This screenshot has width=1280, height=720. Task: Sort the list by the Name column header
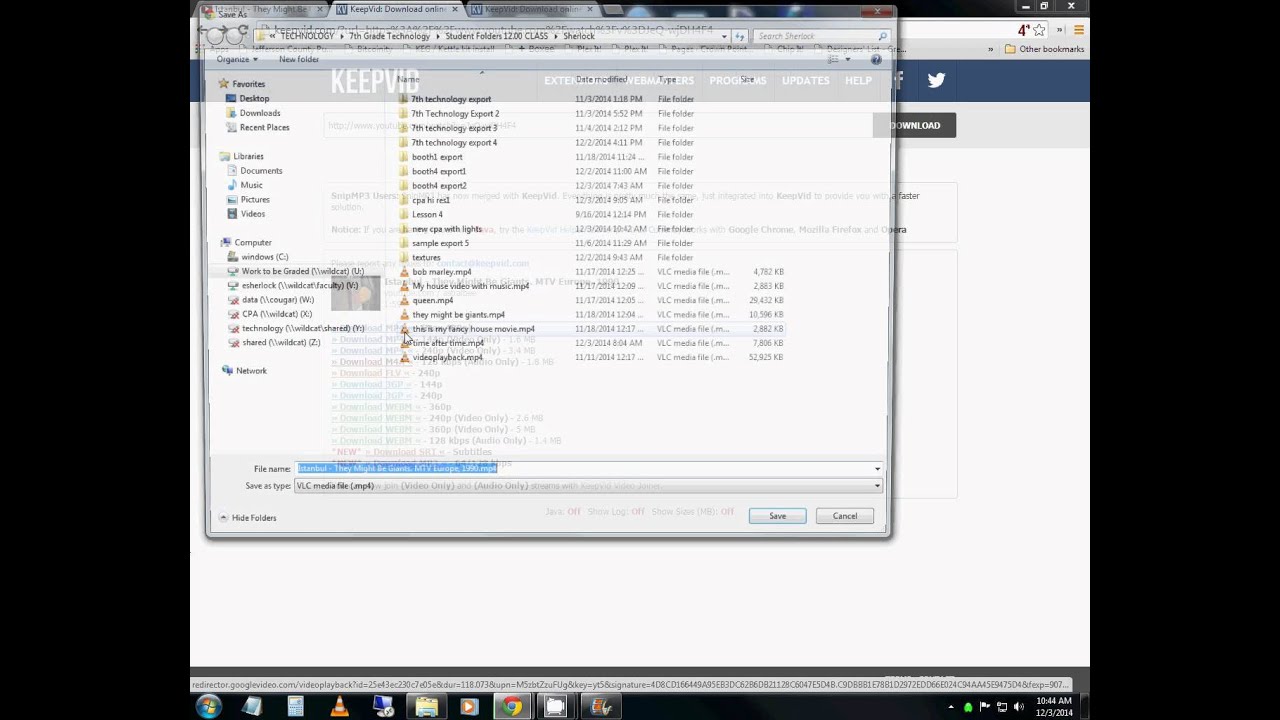tap(408, 79)
